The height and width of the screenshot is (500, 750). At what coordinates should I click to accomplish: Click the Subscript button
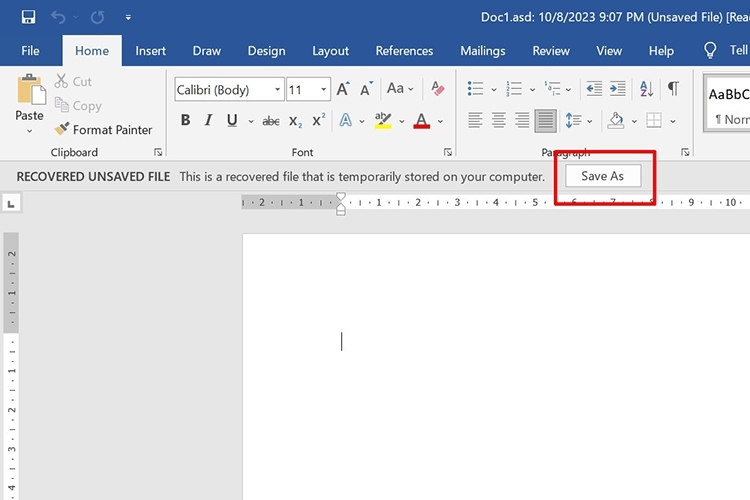pos(295,121)
